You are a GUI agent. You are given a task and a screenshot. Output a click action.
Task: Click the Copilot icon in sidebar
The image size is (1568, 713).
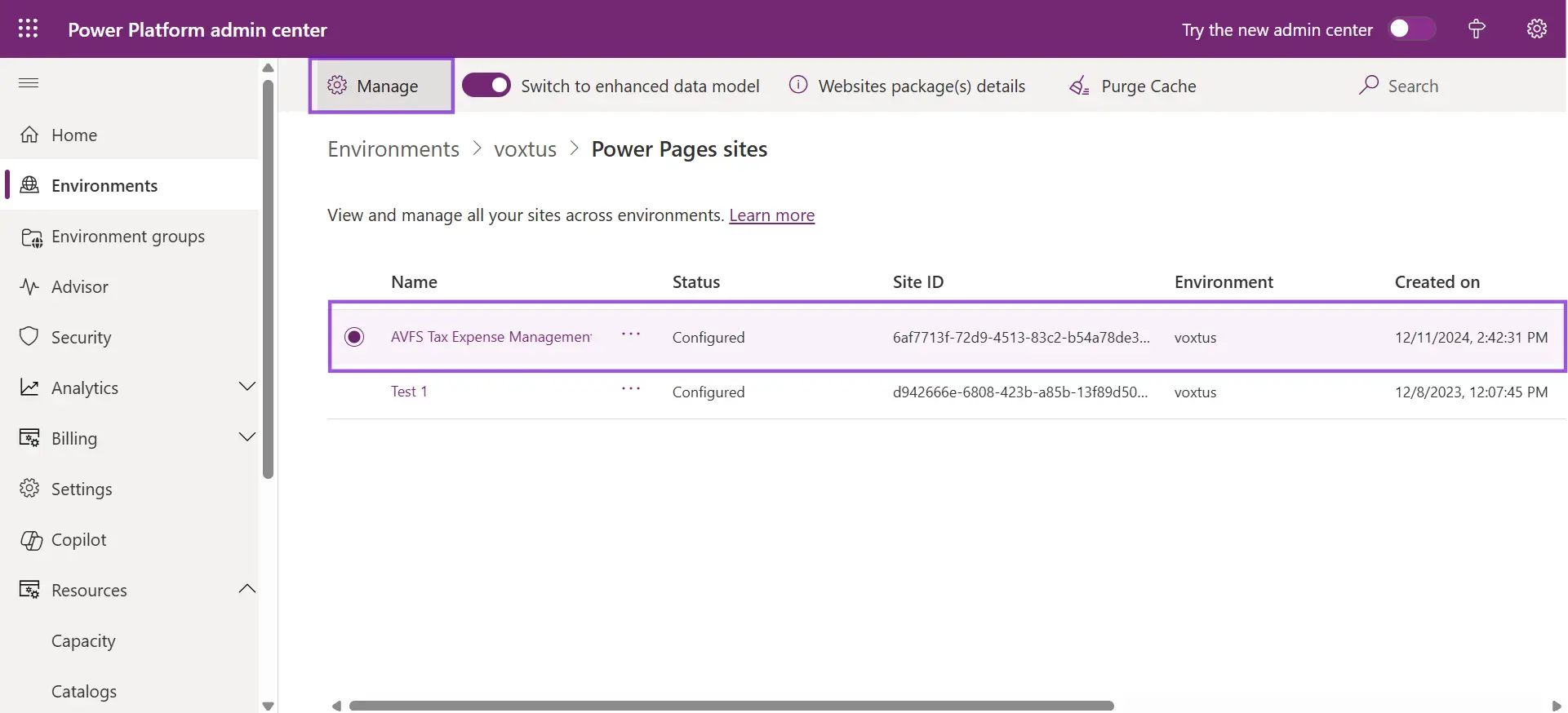31,540
